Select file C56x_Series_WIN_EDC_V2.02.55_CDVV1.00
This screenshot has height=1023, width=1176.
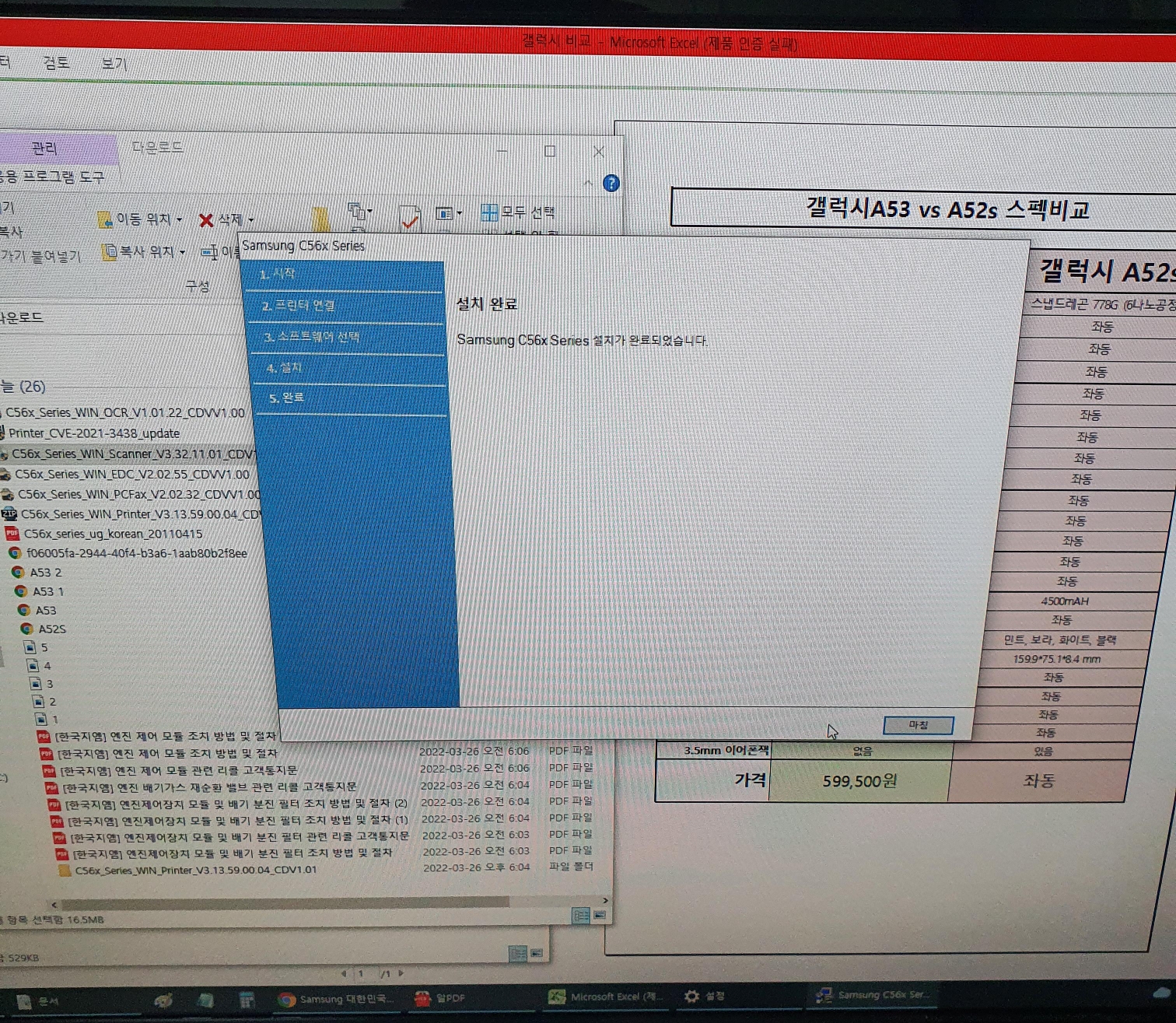pyautogui.click(x=132, y=474)
